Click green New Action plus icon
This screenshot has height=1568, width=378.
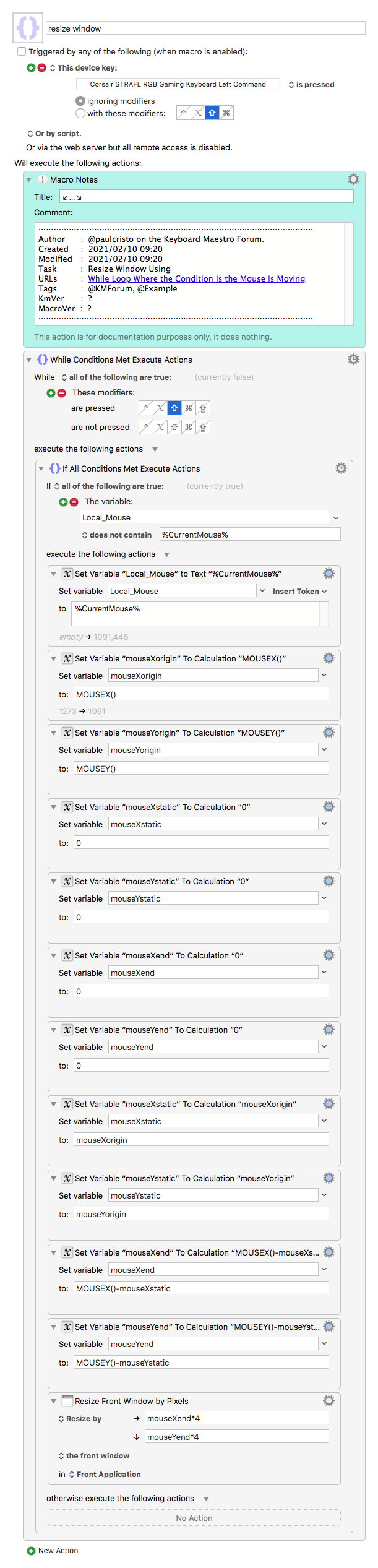31,1551
